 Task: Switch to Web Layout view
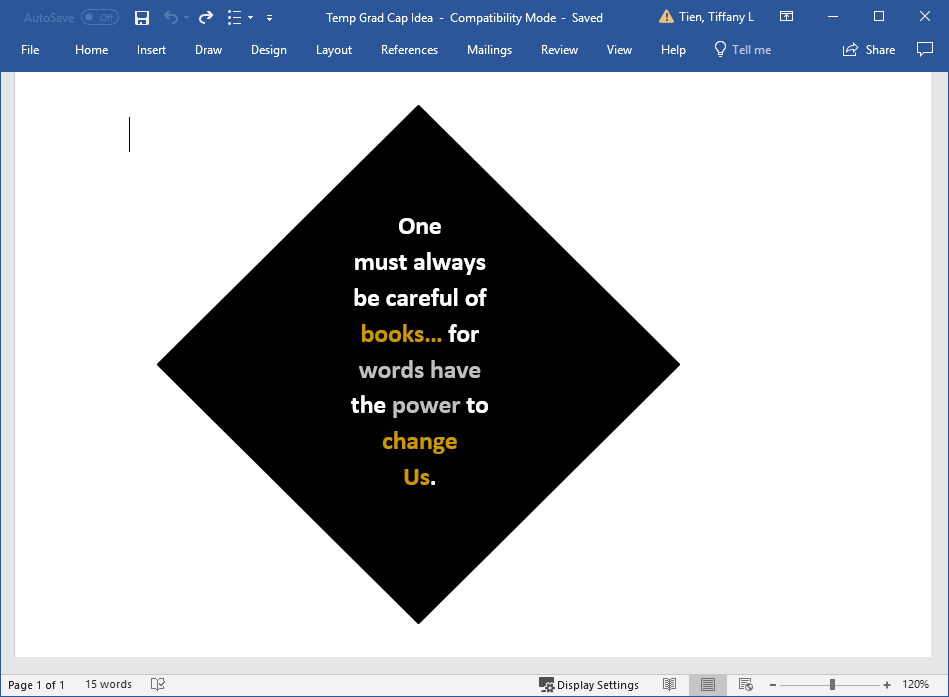746,684
